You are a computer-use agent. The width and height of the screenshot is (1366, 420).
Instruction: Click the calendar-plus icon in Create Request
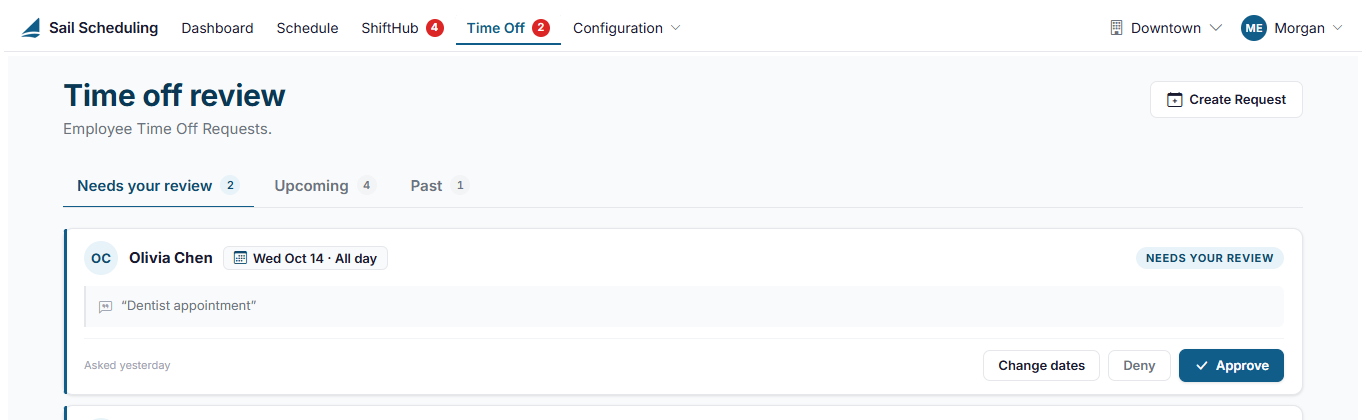click(1175, 100)
